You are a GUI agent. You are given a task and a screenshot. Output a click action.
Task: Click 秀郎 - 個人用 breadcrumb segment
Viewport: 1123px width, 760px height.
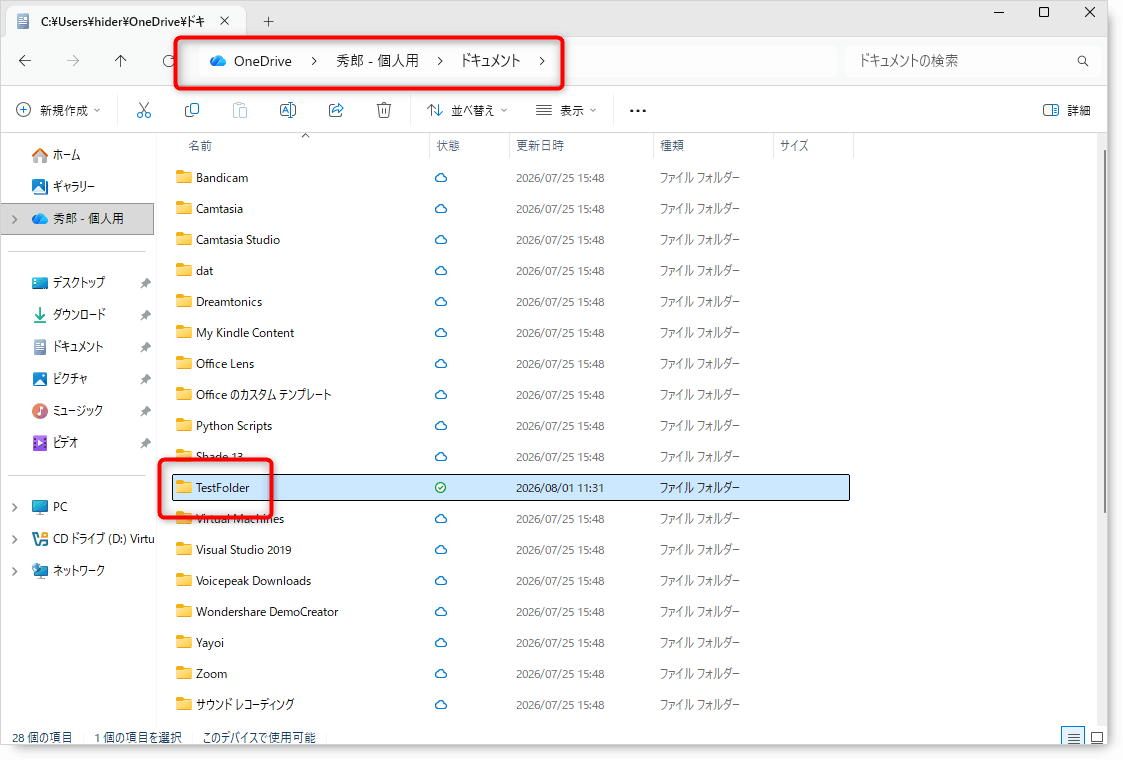pyautogui.click(x=377, y=61)
